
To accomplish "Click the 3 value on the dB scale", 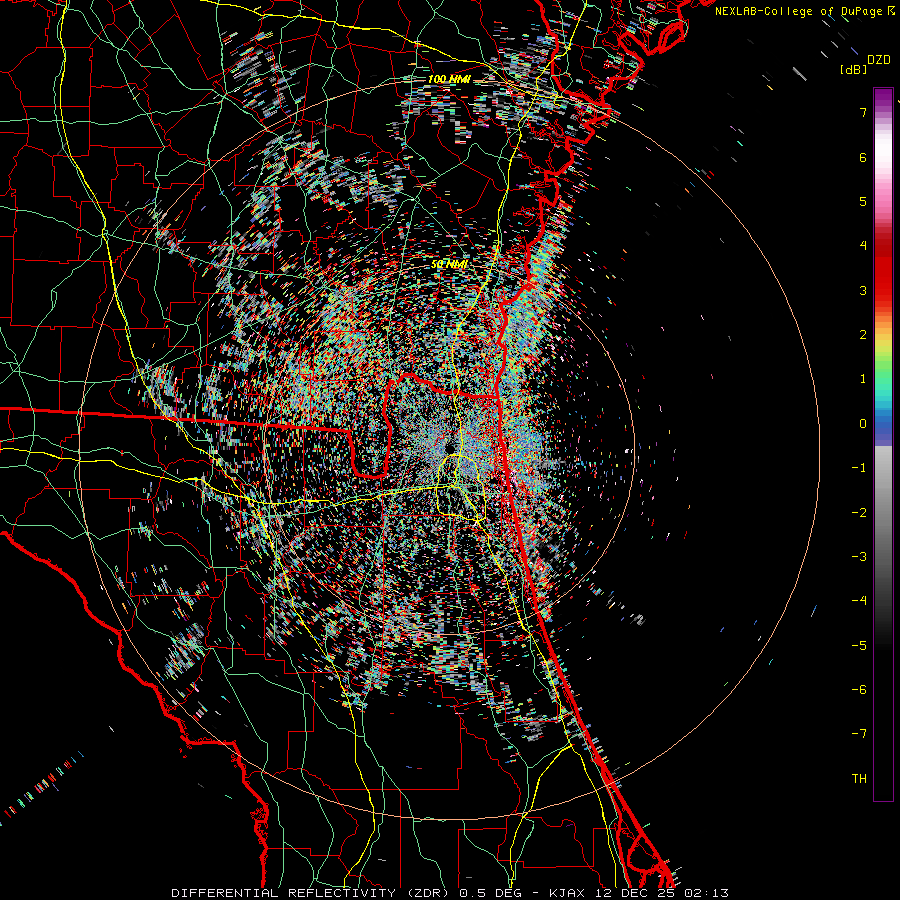I will (x=863, y=290).
